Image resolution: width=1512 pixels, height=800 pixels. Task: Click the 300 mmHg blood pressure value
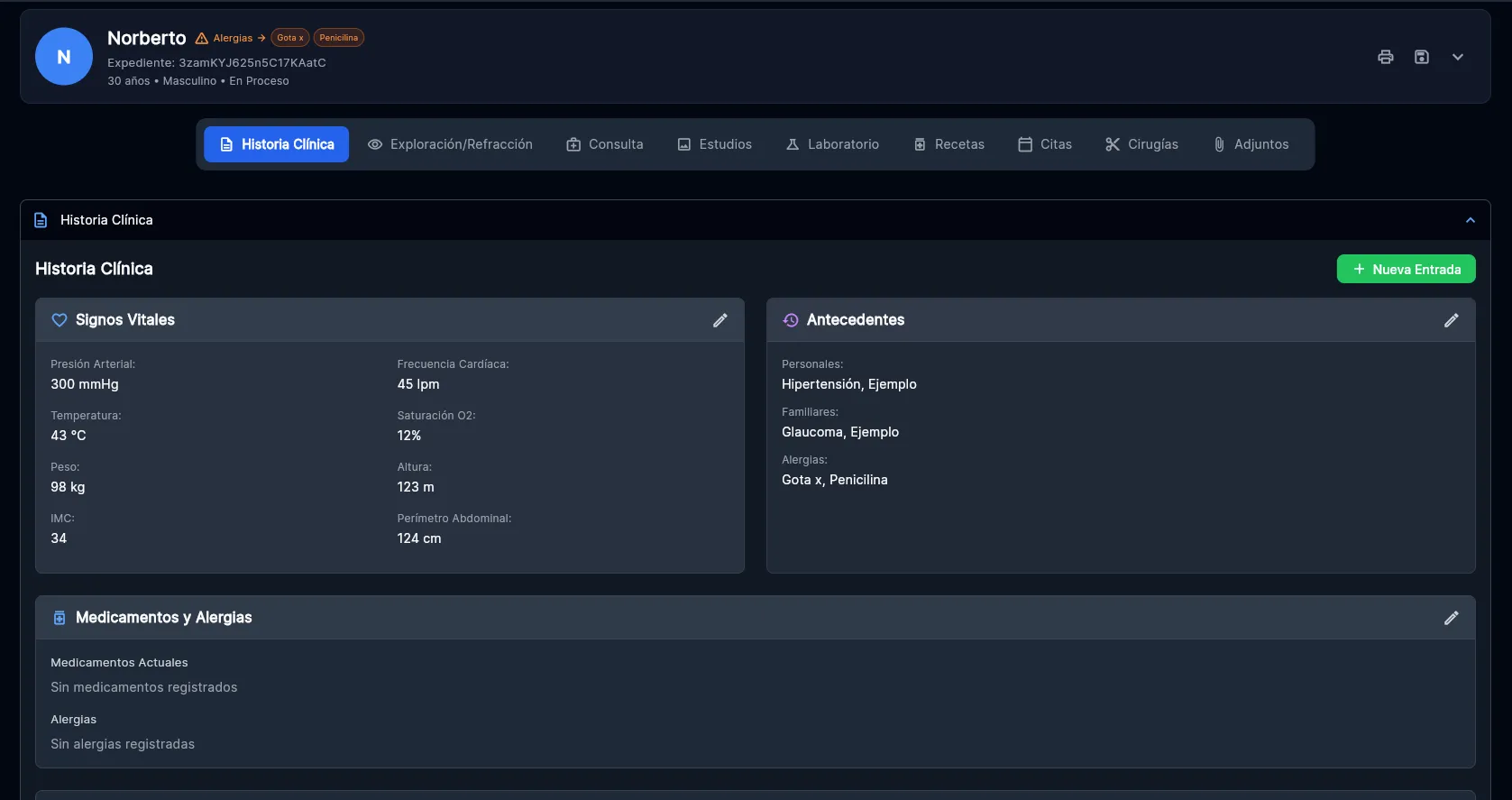pos(85,384)
